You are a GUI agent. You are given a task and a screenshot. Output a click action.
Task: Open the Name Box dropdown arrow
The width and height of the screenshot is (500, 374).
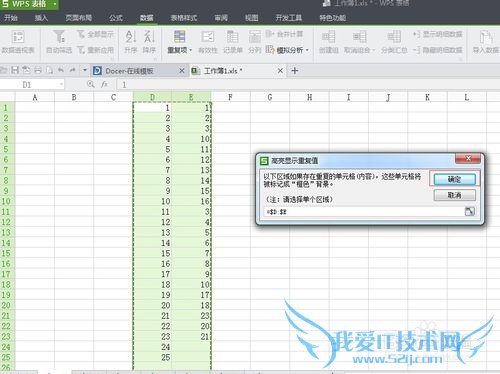click(x=61, y=84)
